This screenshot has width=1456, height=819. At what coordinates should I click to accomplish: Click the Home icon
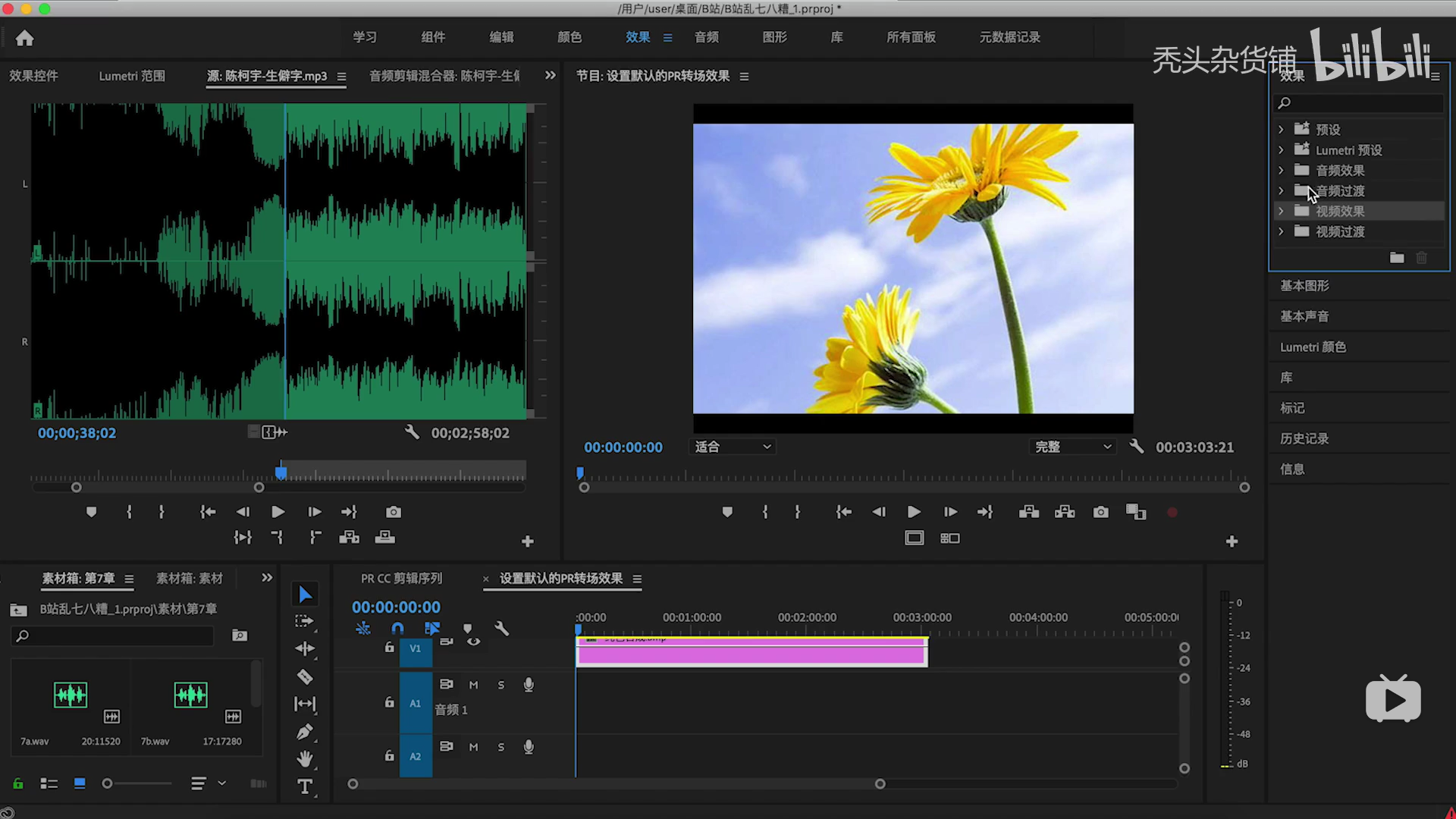[25, 38]
